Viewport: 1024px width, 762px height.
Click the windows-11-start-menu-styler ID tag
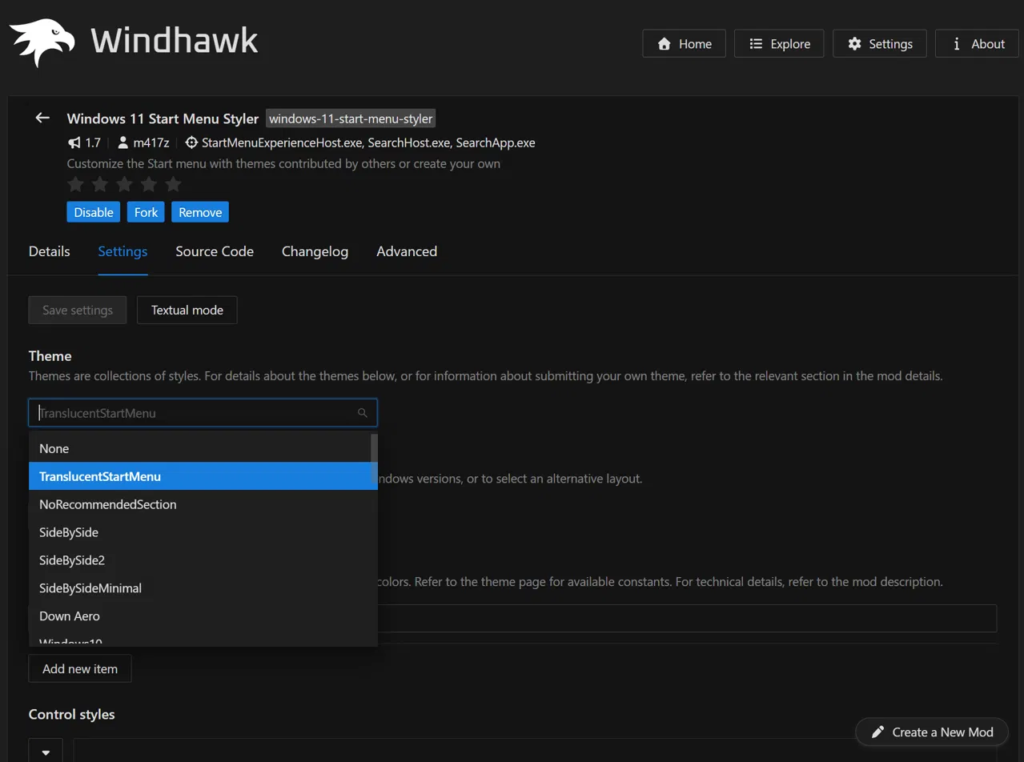click(x=351, y=119)
